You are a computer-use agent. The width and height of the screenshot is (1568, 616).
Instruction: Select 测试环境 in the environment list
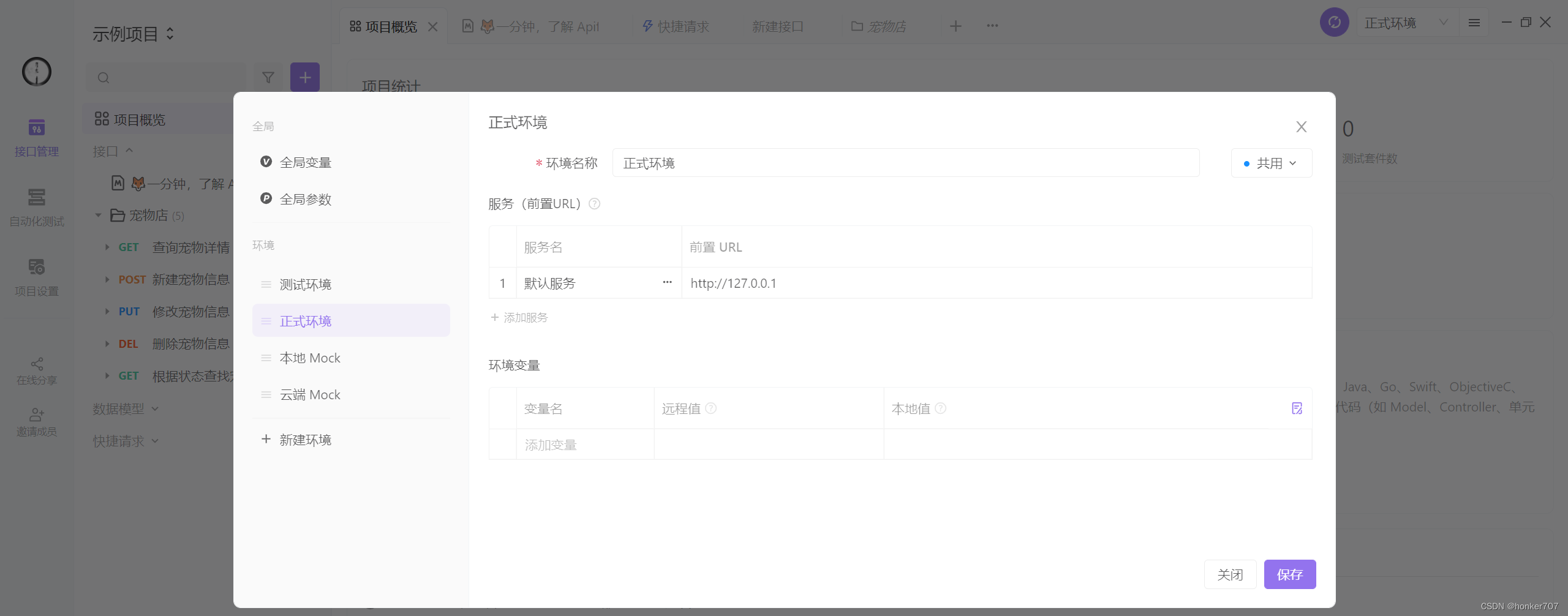(351, 284)
